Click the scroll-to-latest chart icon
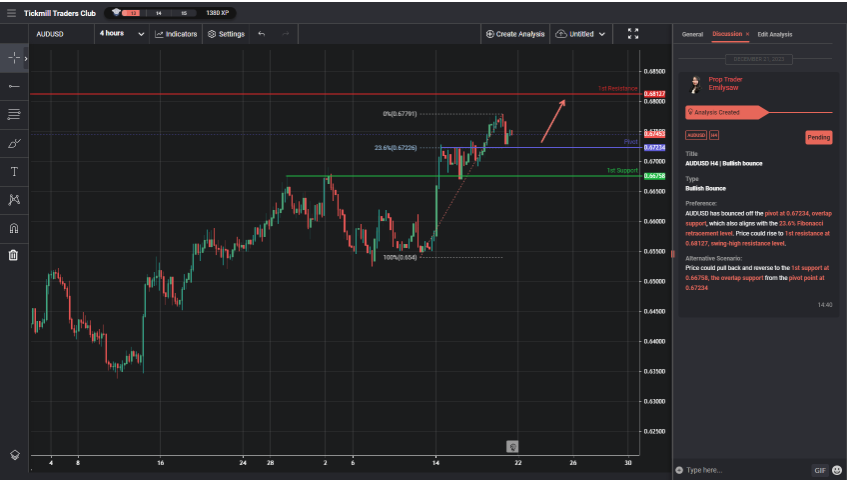The width and height of the screenshot is (847, 480). [512, 447]
